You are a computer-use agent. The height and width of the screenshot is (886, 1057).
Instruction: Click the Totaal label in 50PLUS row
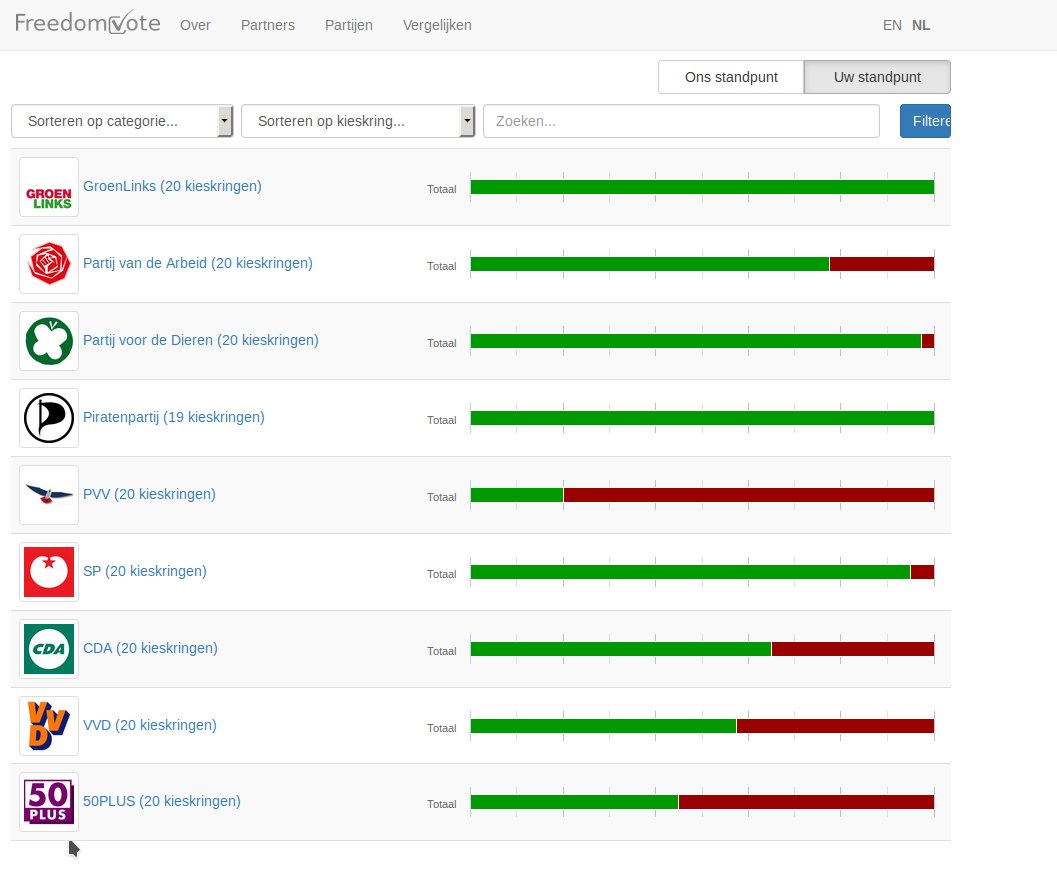[442, 804]
